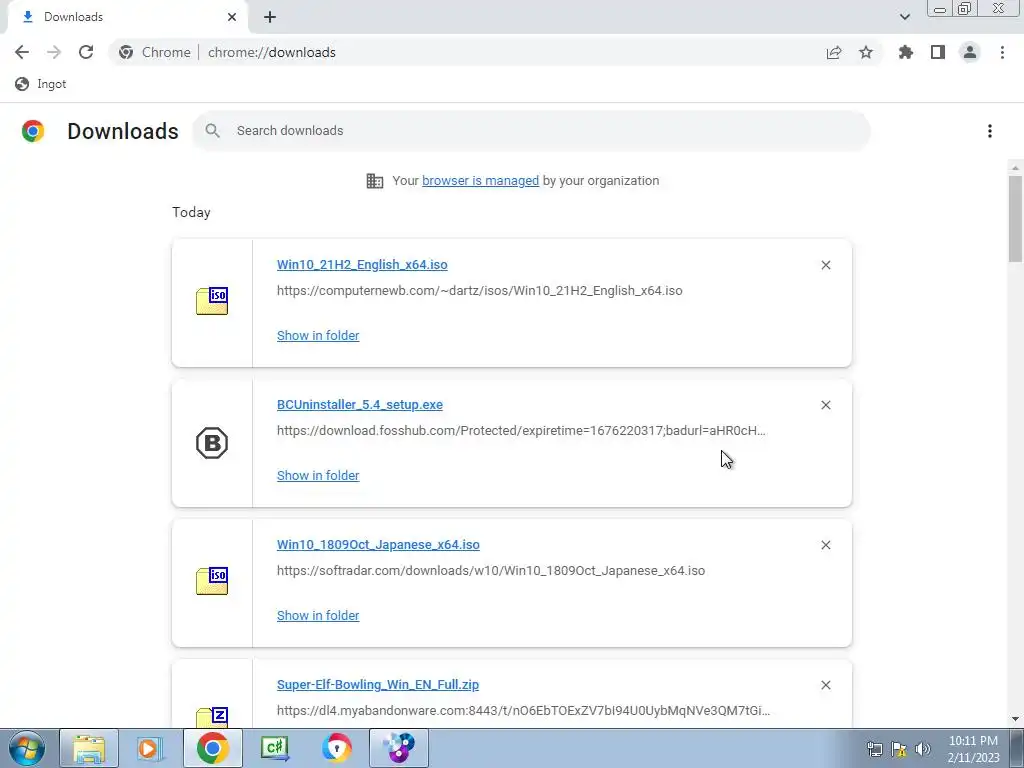The image size is (1024, 768).
Task: Open a new tab with plus button
Action: point(270,17)
